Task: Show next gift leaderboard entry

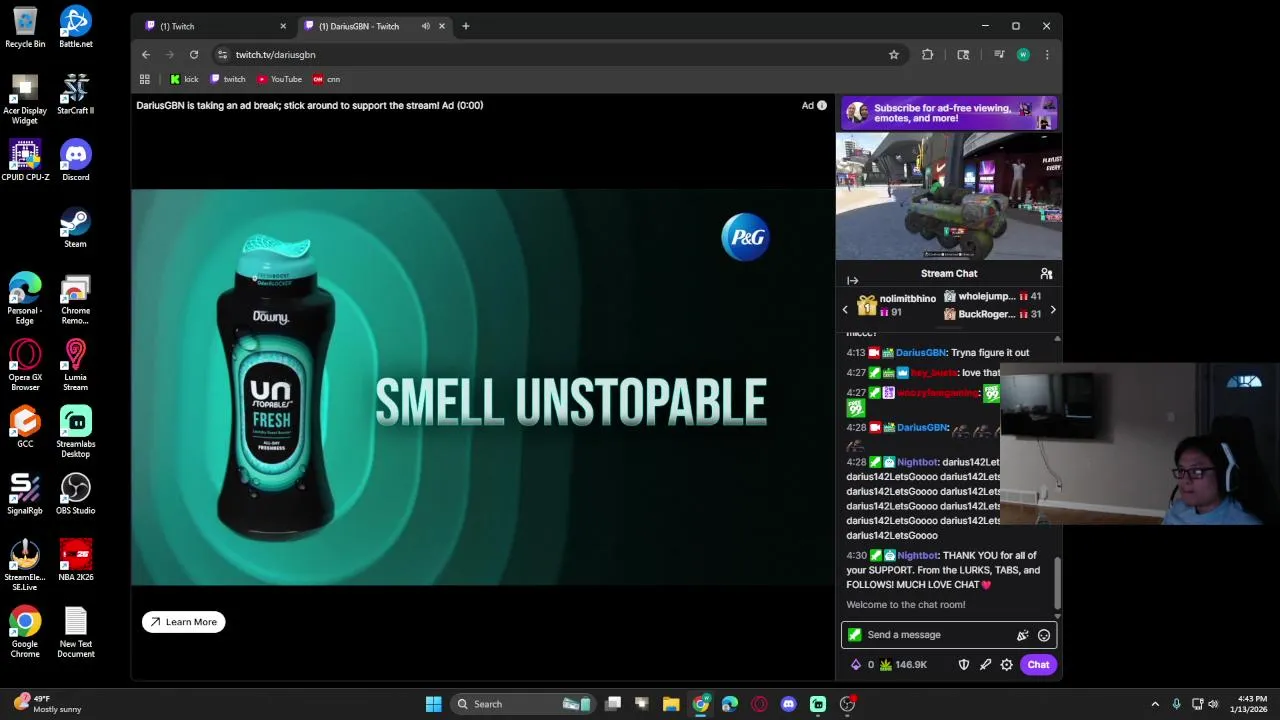Action: tap(1052, 310)
